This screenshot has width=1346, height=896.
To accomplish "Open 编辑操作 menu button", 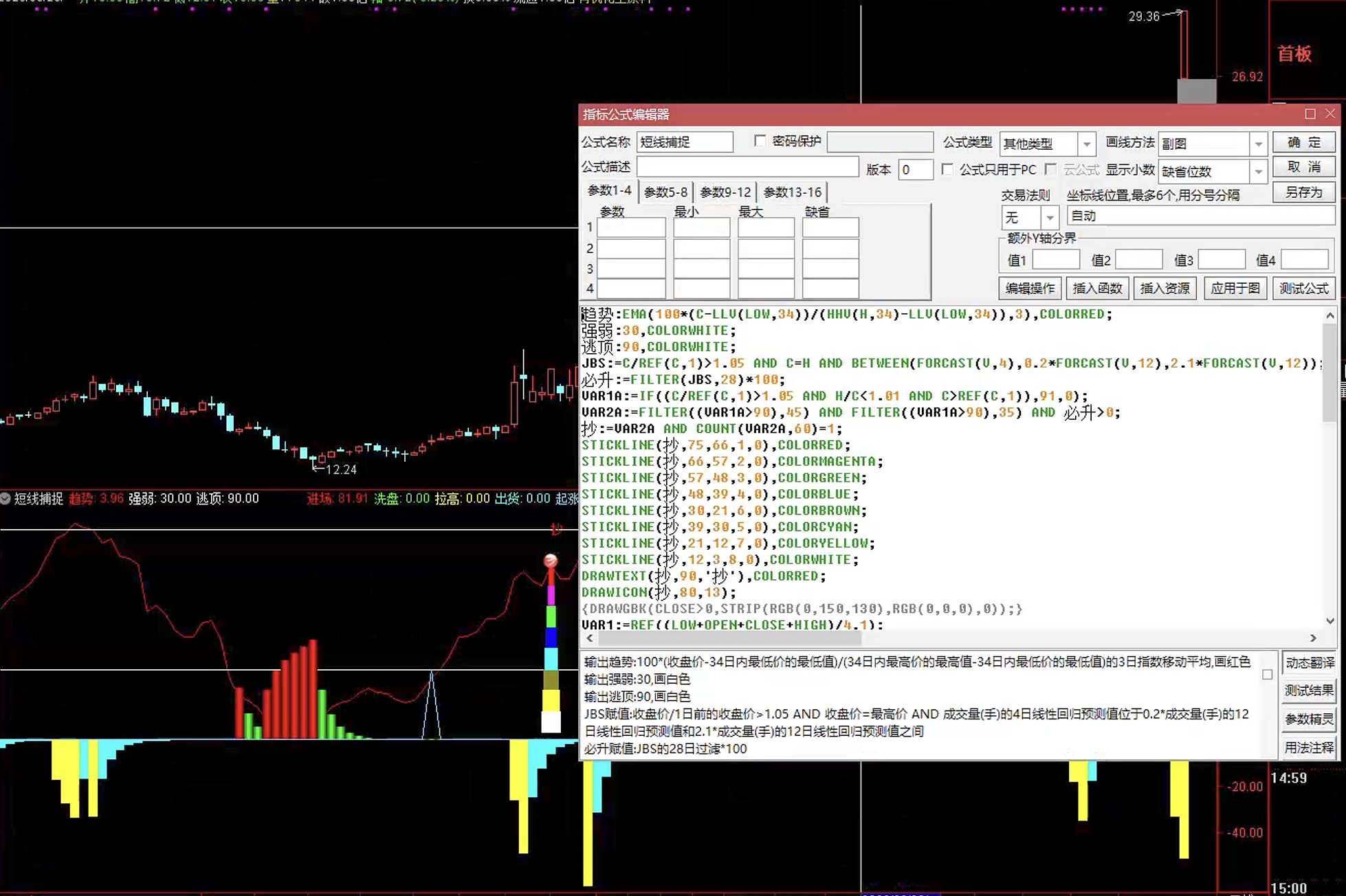I will pos(1030,288).
